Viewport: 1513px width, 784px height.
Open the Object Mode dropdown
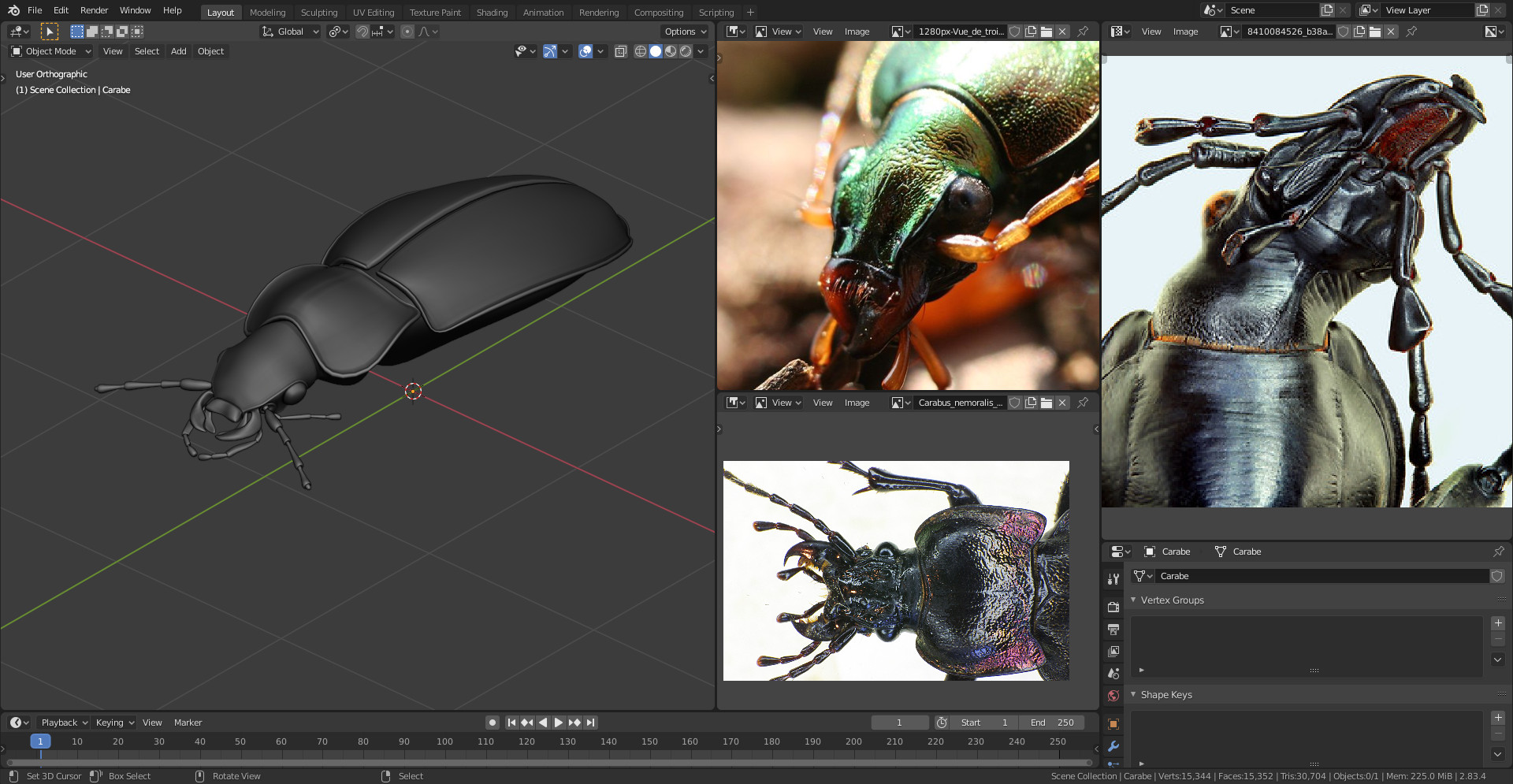pyautogui.click(x=51, y=51)
